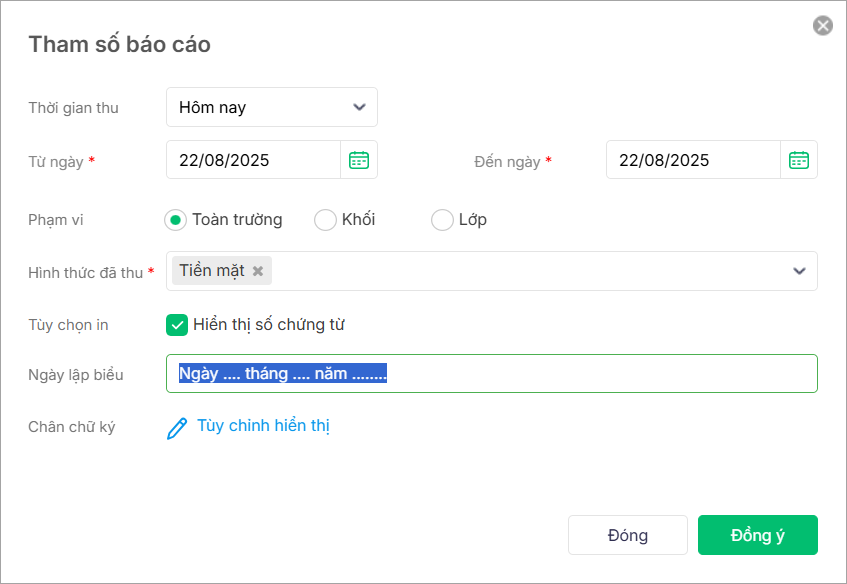Click the pencil icon beside Tùy chỉnh hiển thị

pyautogui.click(x=177, y=429)
